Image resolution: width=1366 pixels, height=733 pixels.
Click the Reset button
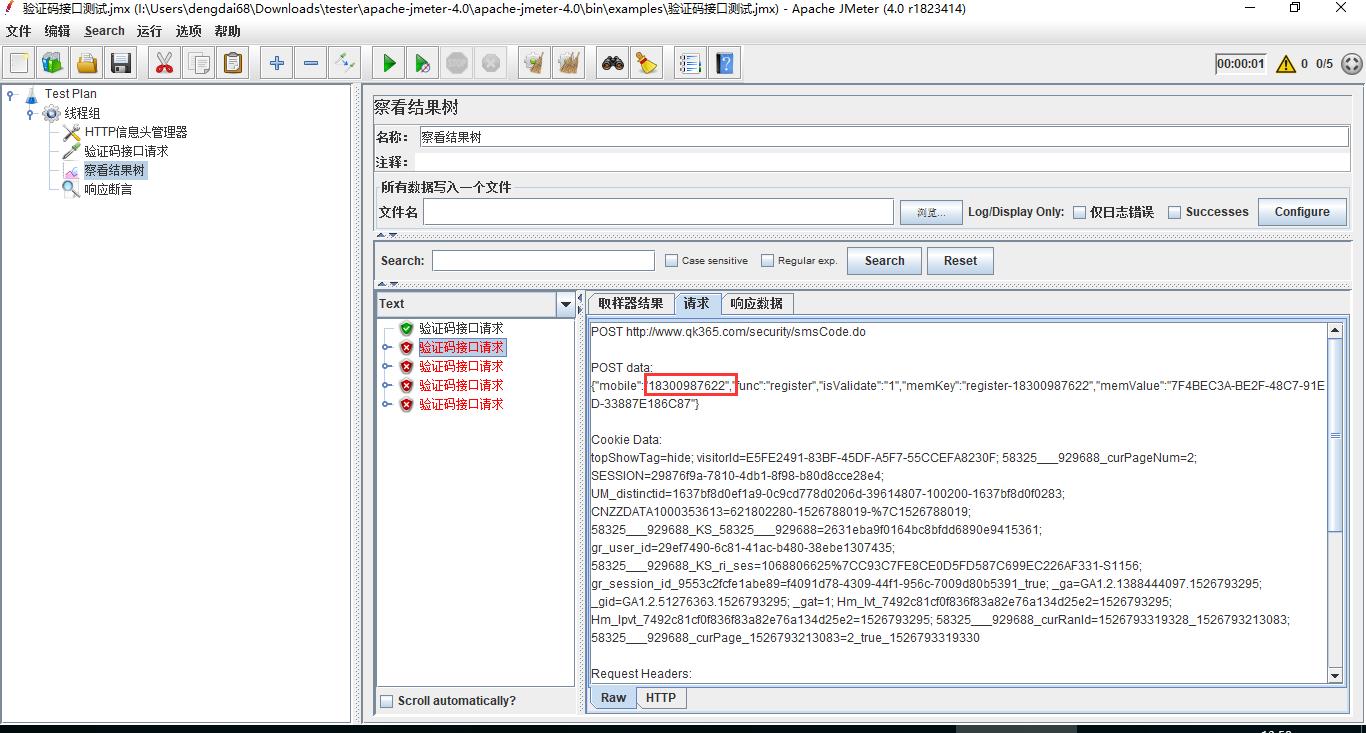960,261
